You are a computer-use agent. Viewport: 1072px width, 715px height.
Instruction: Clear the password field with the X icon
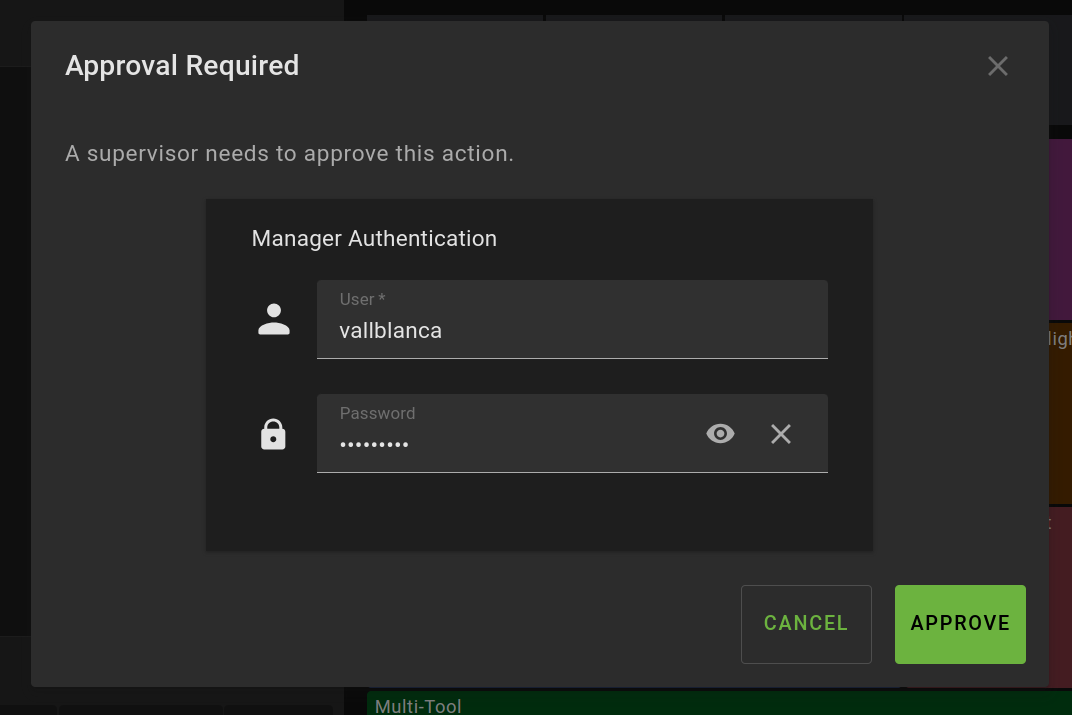tap(781, 433)
